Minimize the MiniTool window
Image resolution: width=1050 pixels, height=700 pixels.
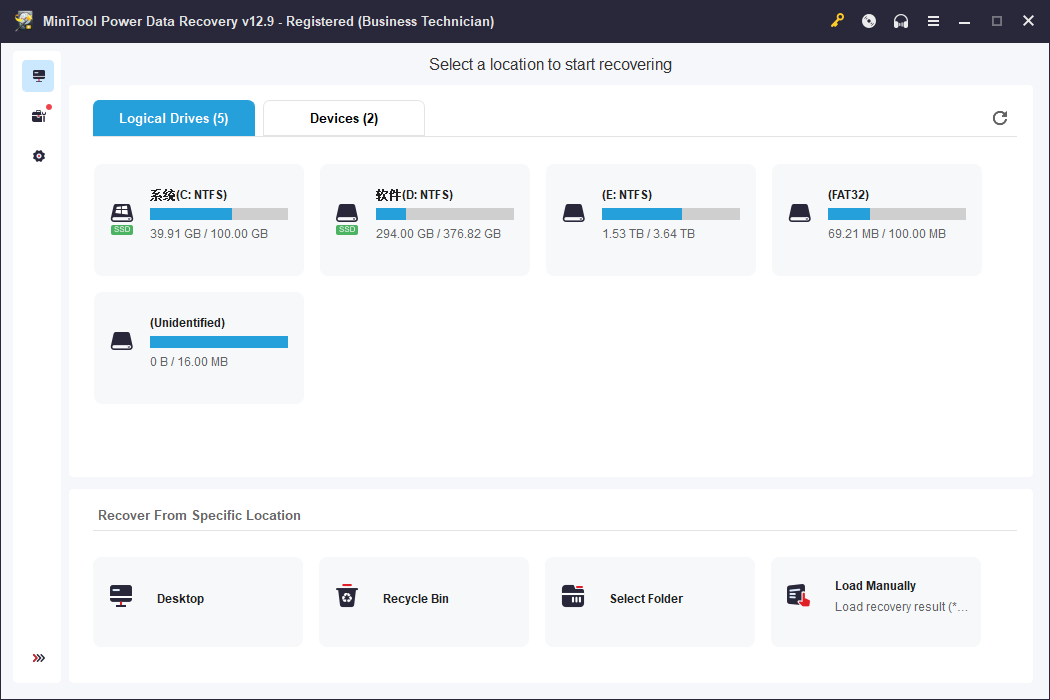(x=964, y=21)
